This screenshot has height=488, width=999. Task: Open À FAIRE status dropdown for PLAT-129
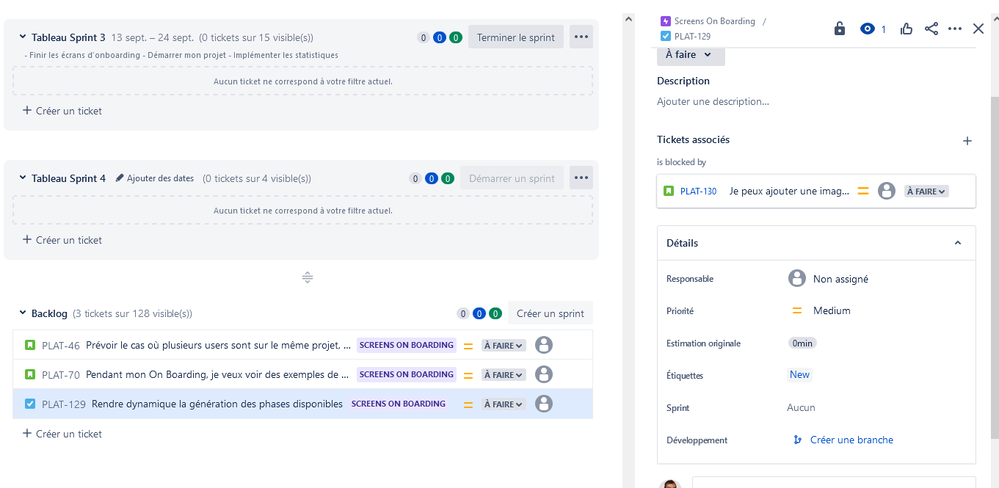tap(503, 404)
